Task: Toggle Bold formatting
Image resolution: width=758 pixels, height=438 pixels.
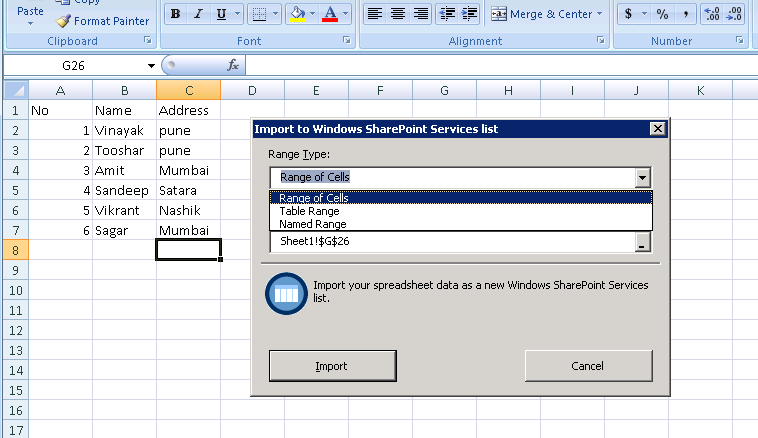Action: pos(175,14)
